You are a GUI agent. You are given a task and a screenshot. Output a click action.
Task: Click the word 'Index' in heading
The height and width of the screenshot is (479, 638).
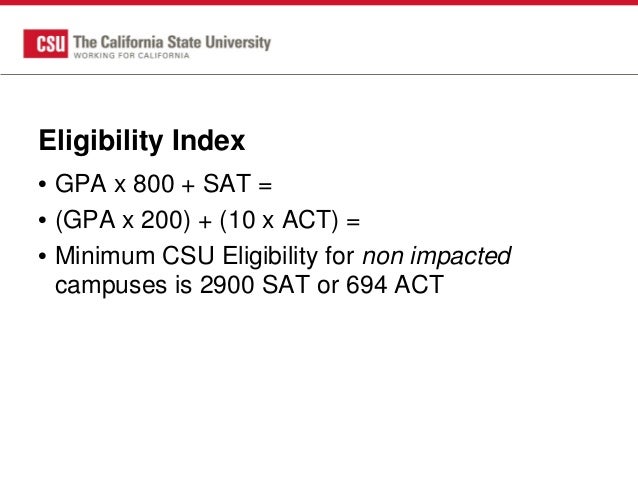pos(208,141)
